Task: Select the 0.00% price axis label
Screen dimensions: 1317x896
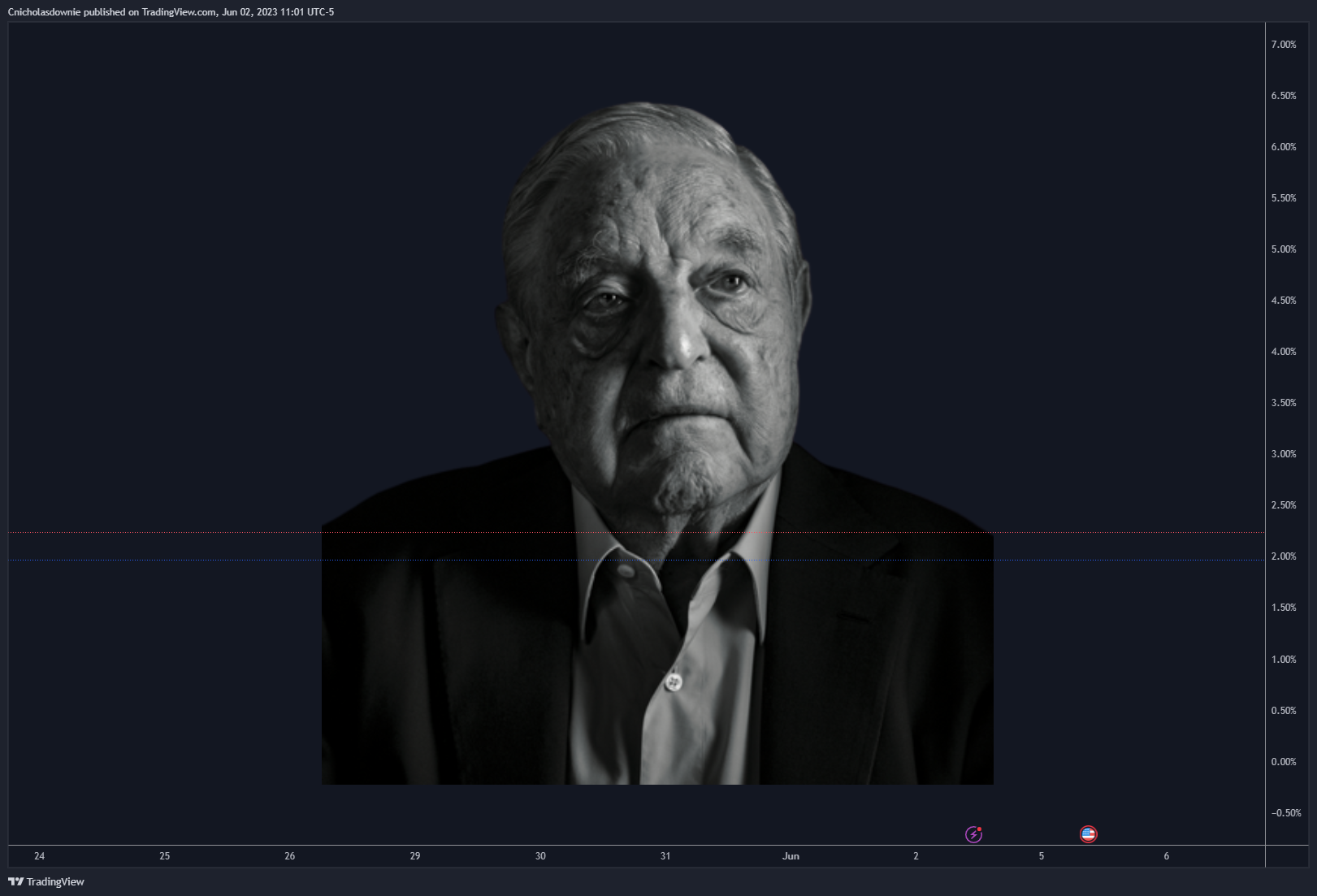Action: [1284, 762]
